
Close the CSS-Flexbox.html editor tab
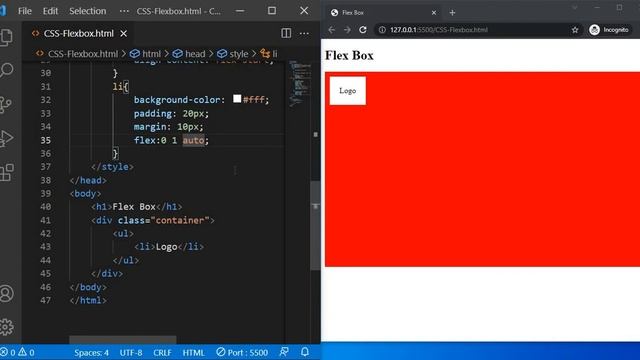(124, 34)
